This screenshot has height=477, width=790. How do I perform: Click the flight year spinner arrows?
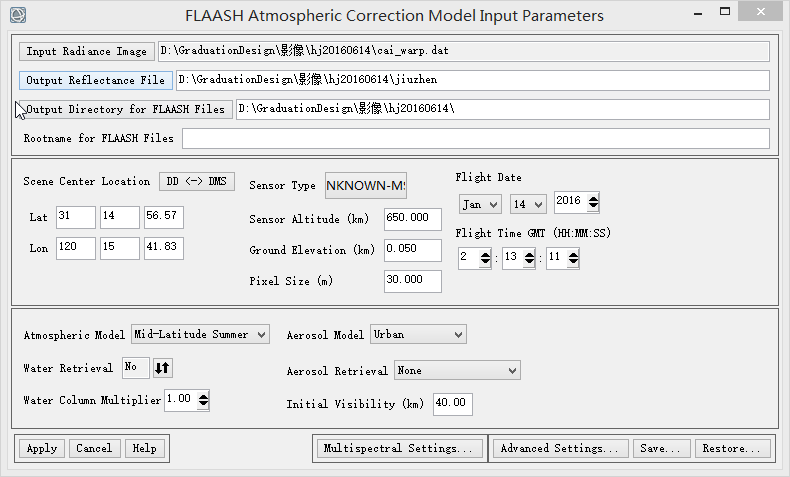click(x=593, y=202)
